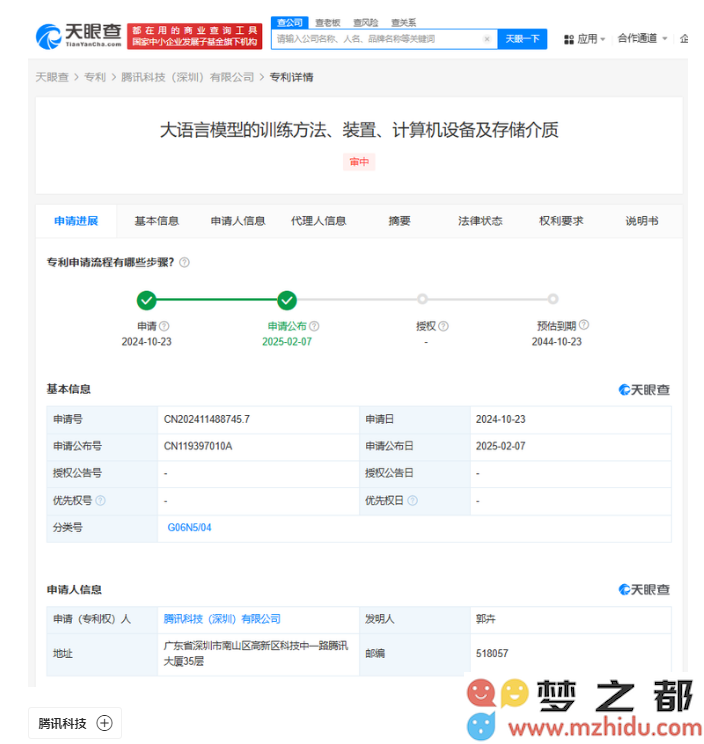This screenshot has height=744, width=704.
Task: Open the 应用 dropdown menu
Action: (585, 39)
